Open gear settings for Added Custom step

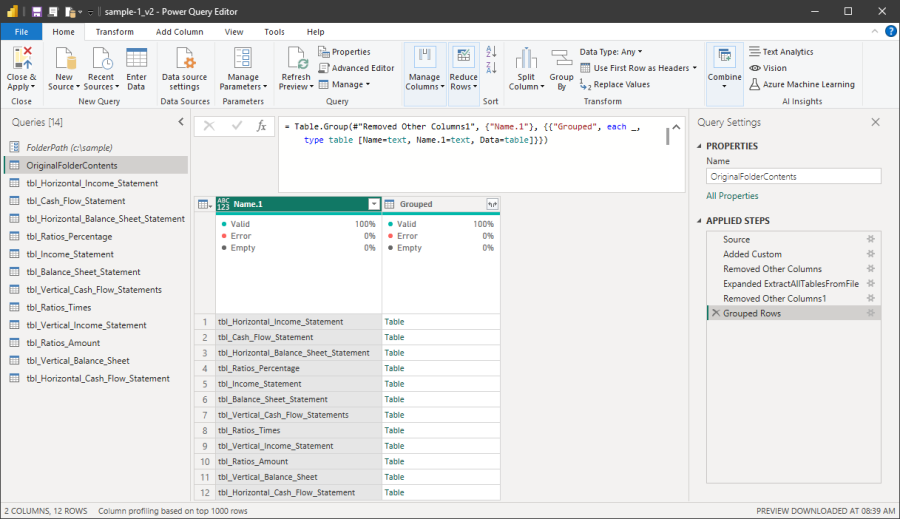click(x=871, y=254)
